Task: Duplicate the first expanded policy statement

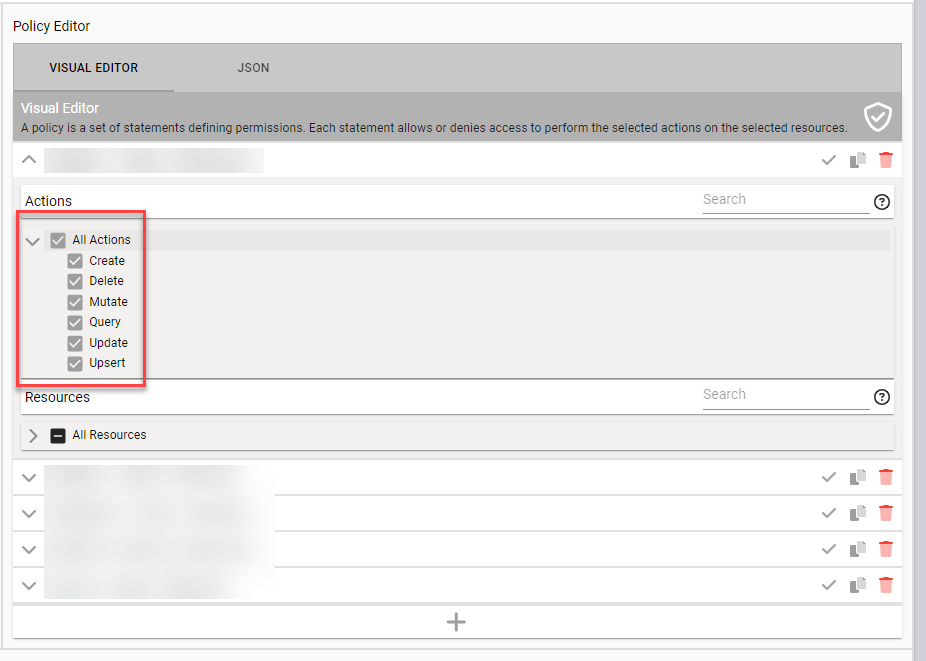Action: (x=857, y=160)
